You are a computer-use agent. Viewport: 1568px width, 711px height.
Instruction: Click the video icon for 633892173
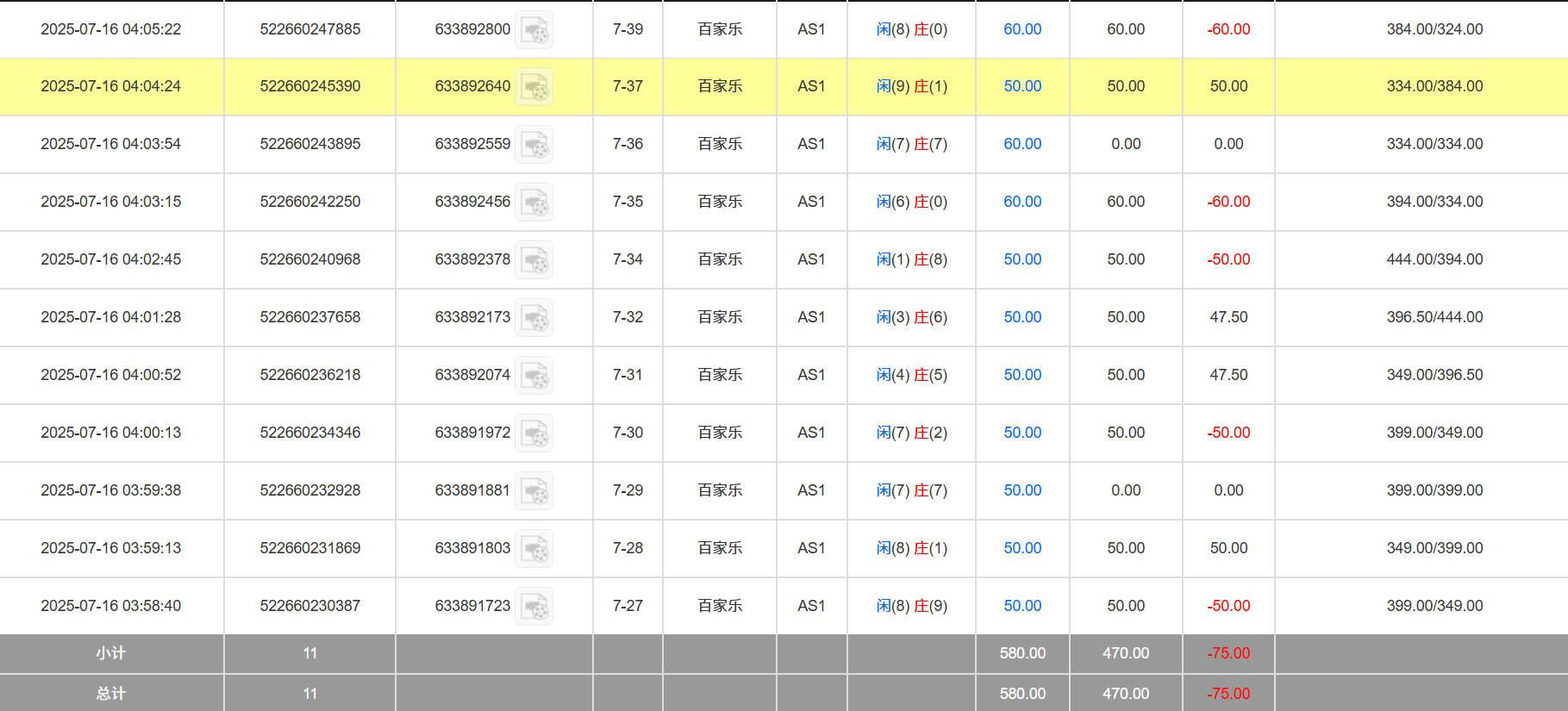[x=534, y=318]
